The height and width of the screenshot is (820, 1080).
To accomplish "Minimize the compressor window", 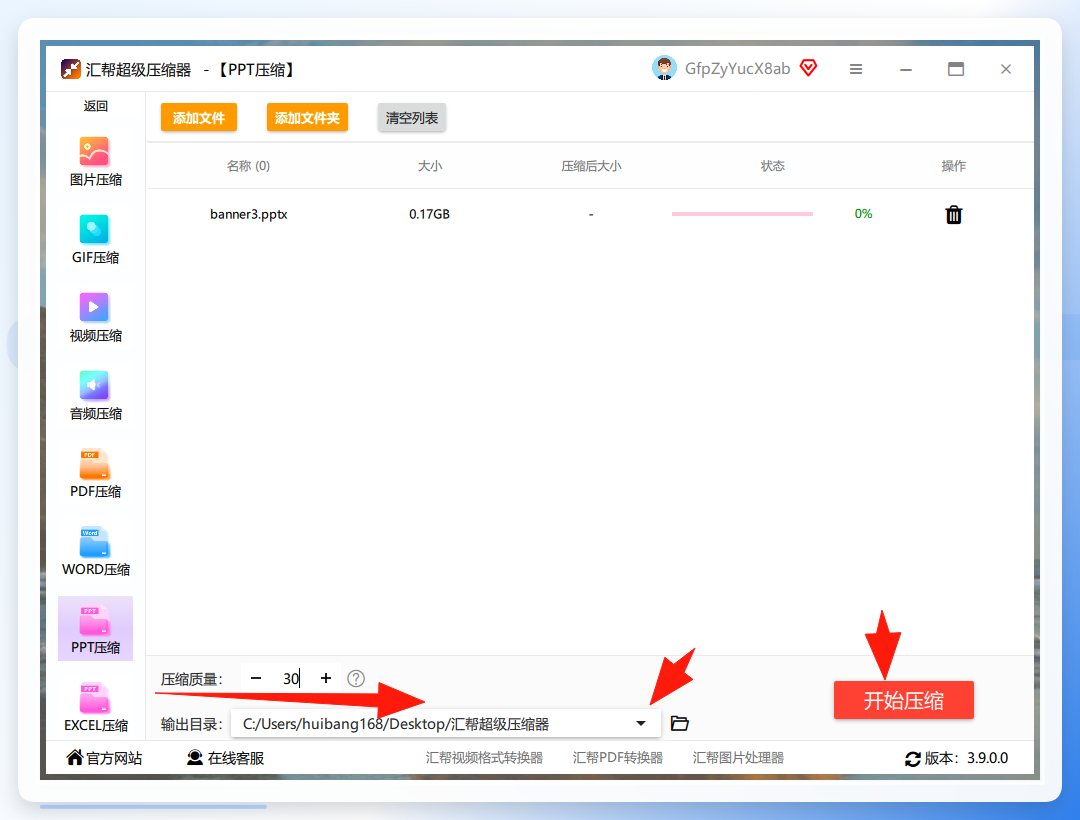I will tap(906, 70).
